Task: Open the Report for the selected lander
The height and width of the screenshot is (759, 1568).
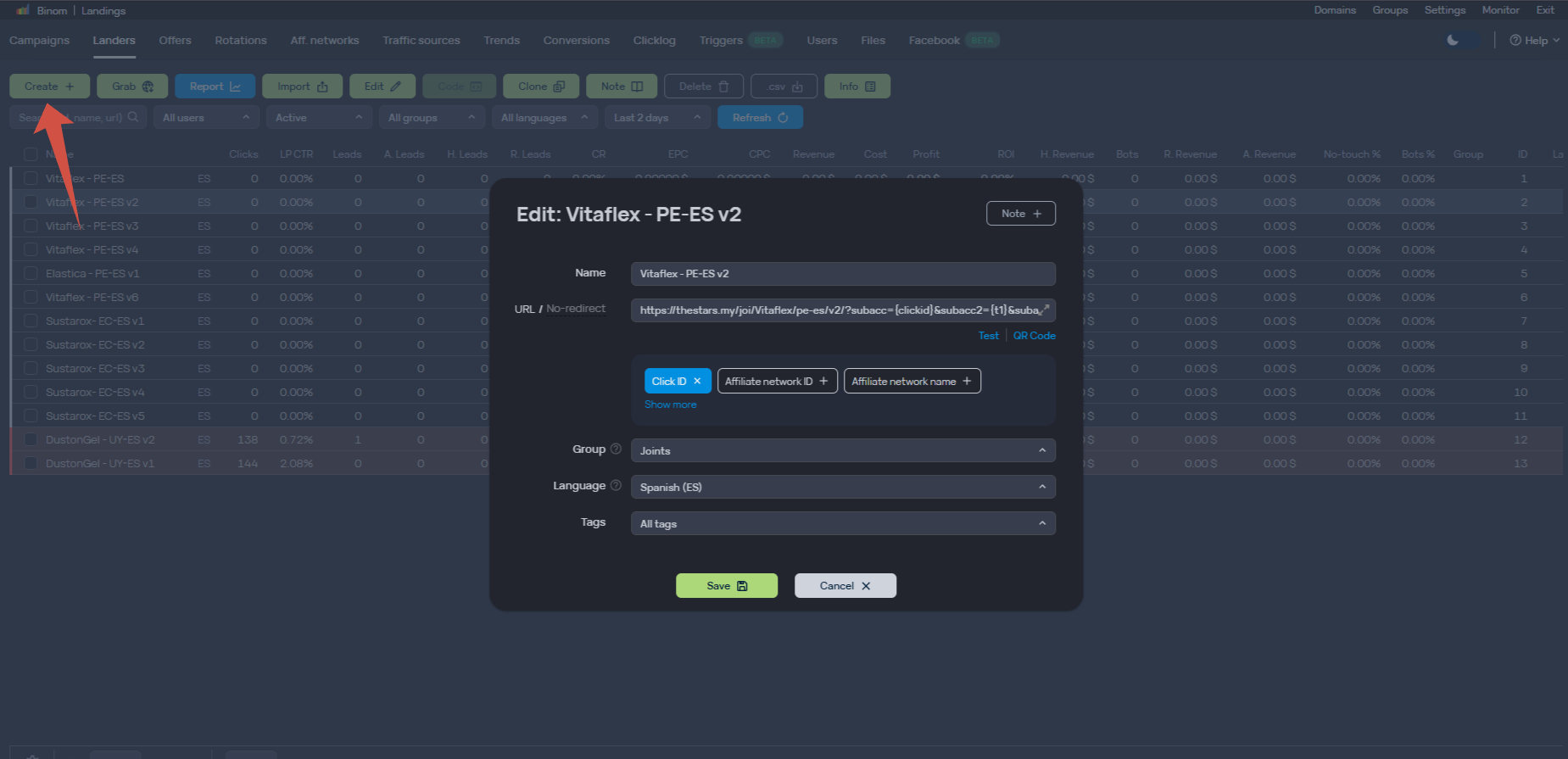Action: point(215,87)
